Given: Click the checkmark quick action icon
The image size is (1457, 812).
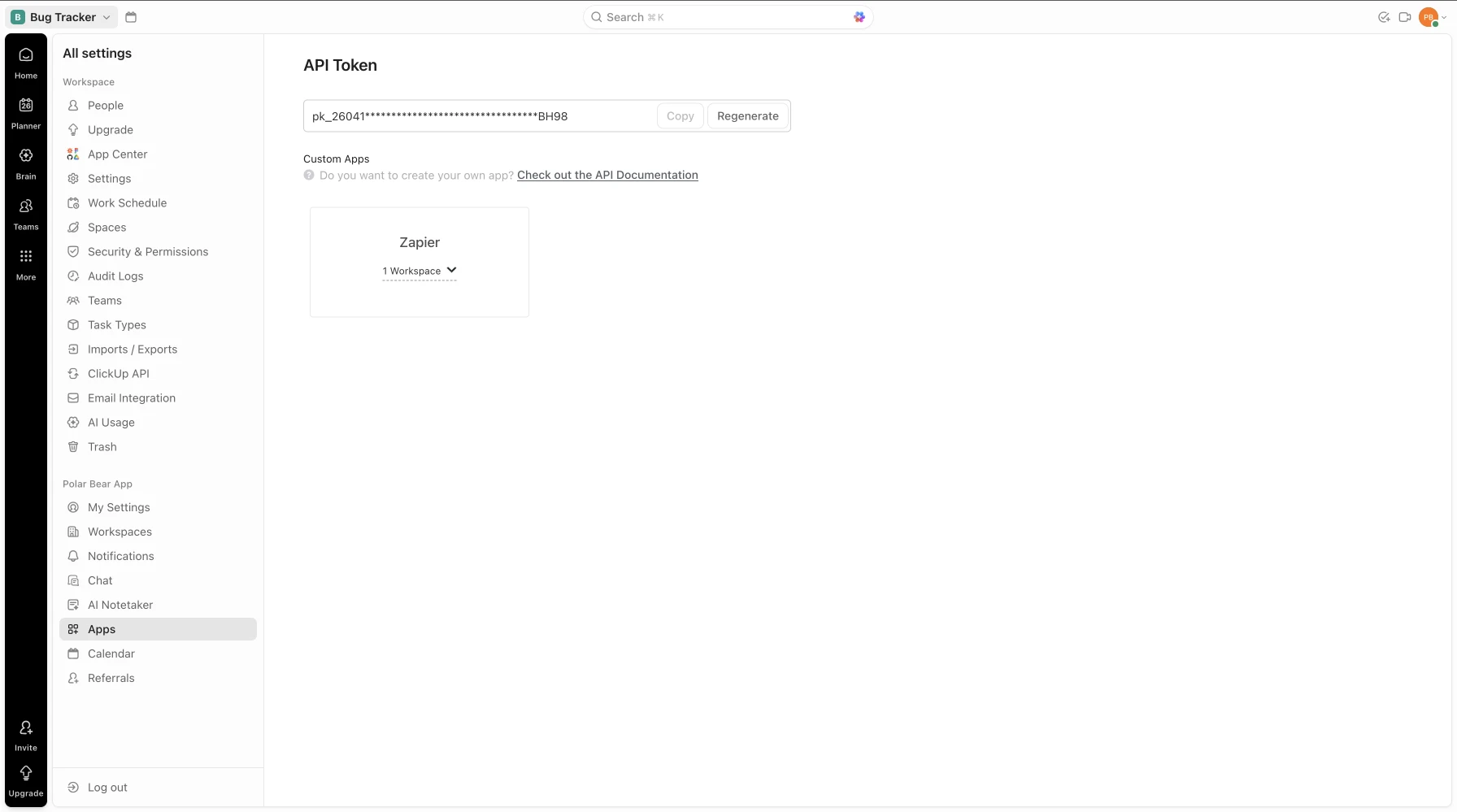Looking at the screenshot, I should [1384, 17].
